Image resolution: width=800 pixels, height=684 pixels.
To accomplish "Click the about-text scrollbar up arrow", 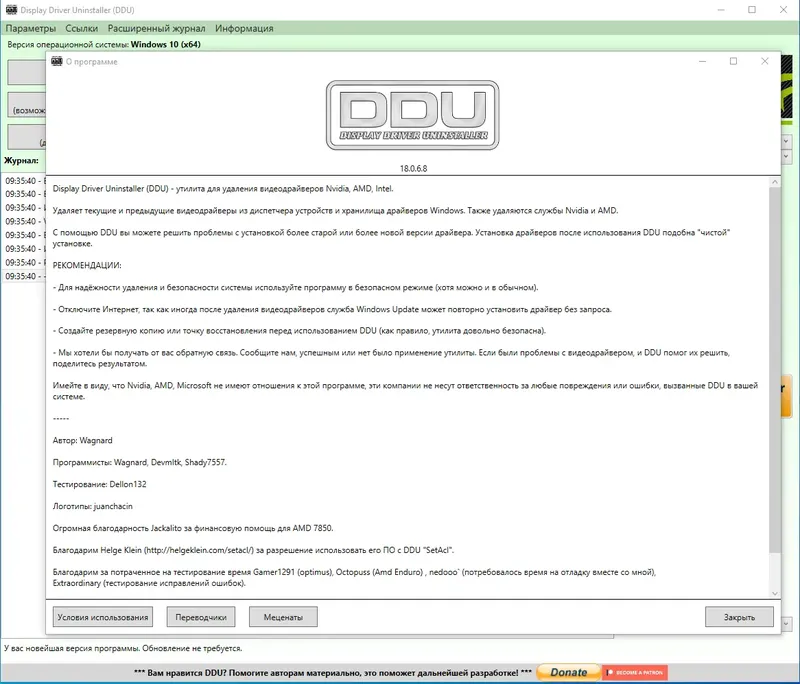I will [x=775, y=182].
